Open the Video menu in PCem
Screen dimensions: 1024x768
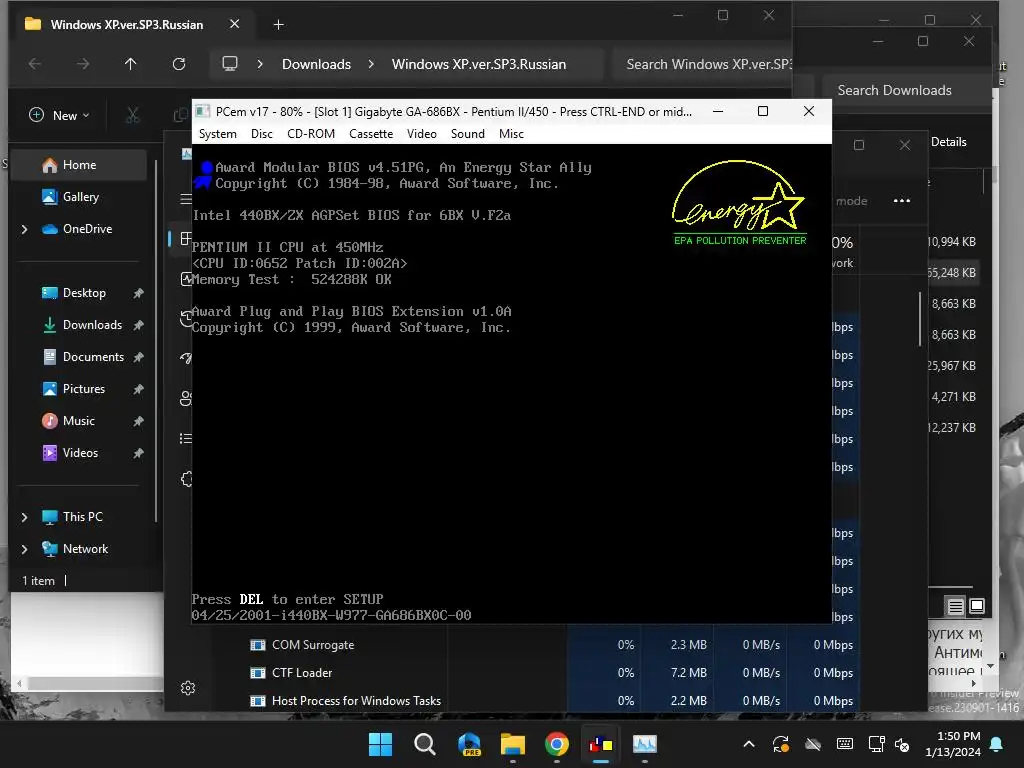pyautogui.click(x=422, y=134)
